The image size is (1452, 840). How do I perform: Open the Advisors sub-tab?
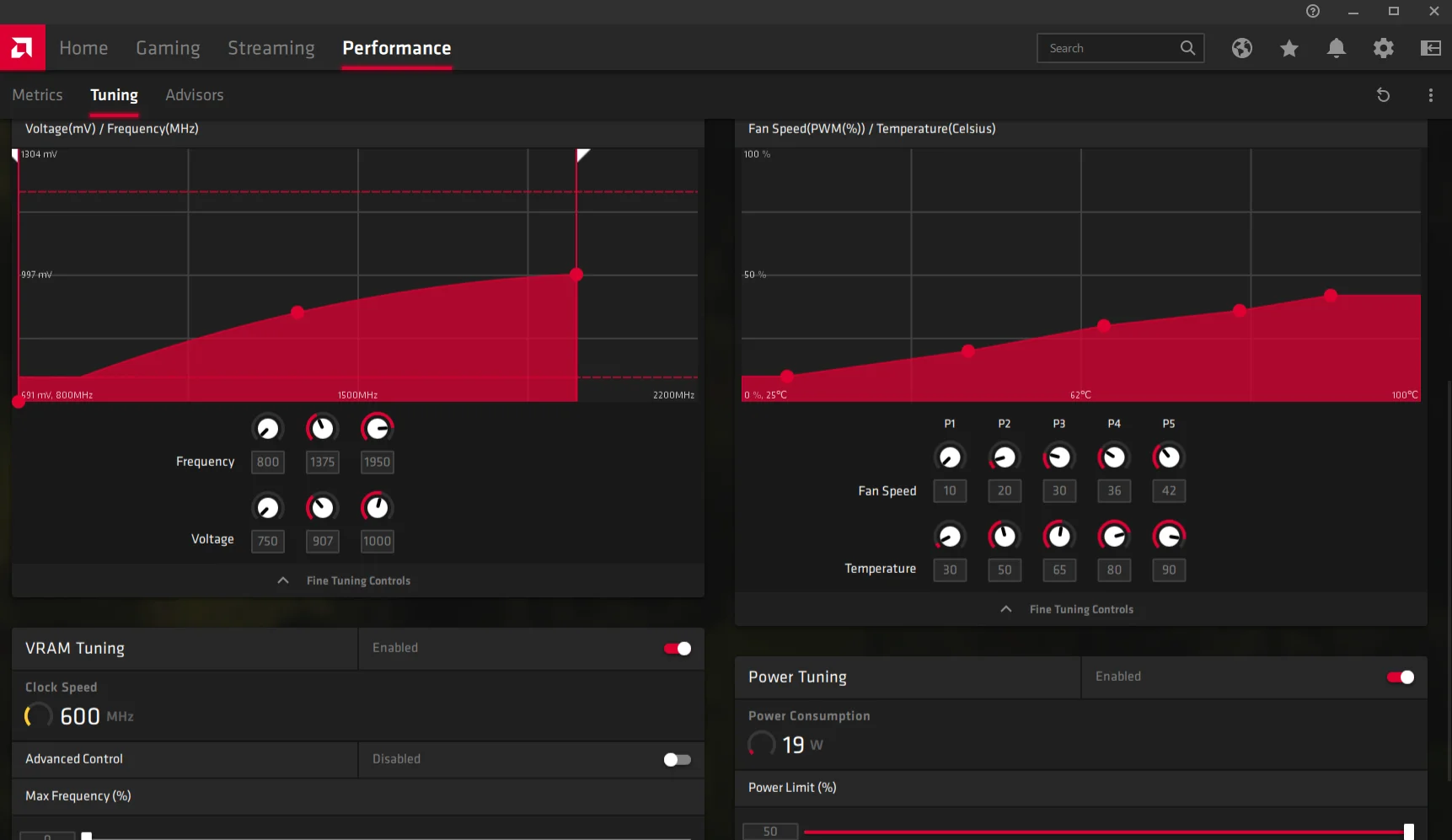(195, 95)
